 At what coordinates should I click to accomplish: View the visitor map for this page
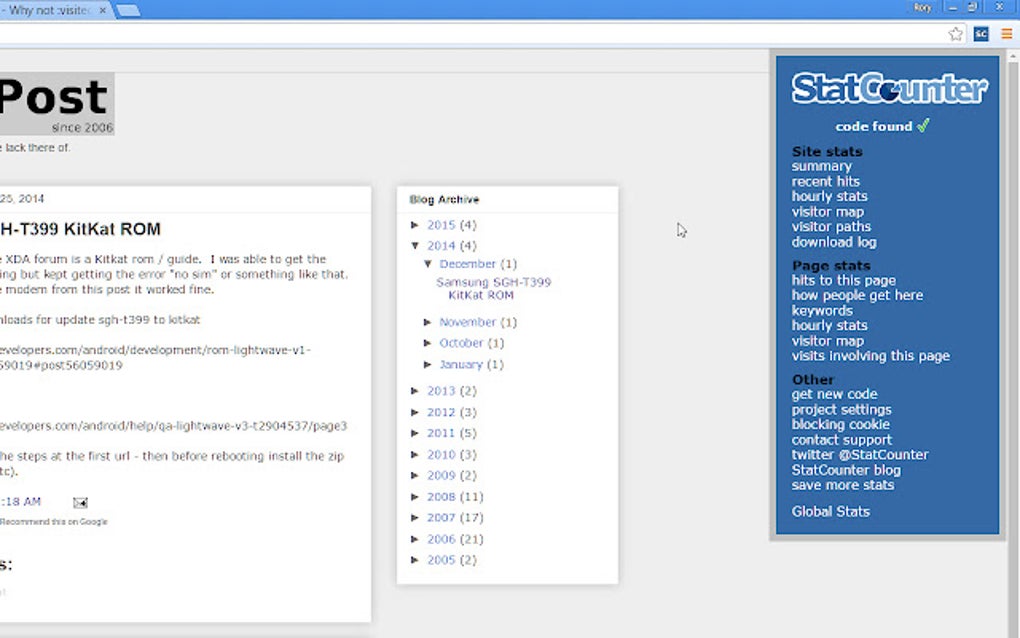827,340
